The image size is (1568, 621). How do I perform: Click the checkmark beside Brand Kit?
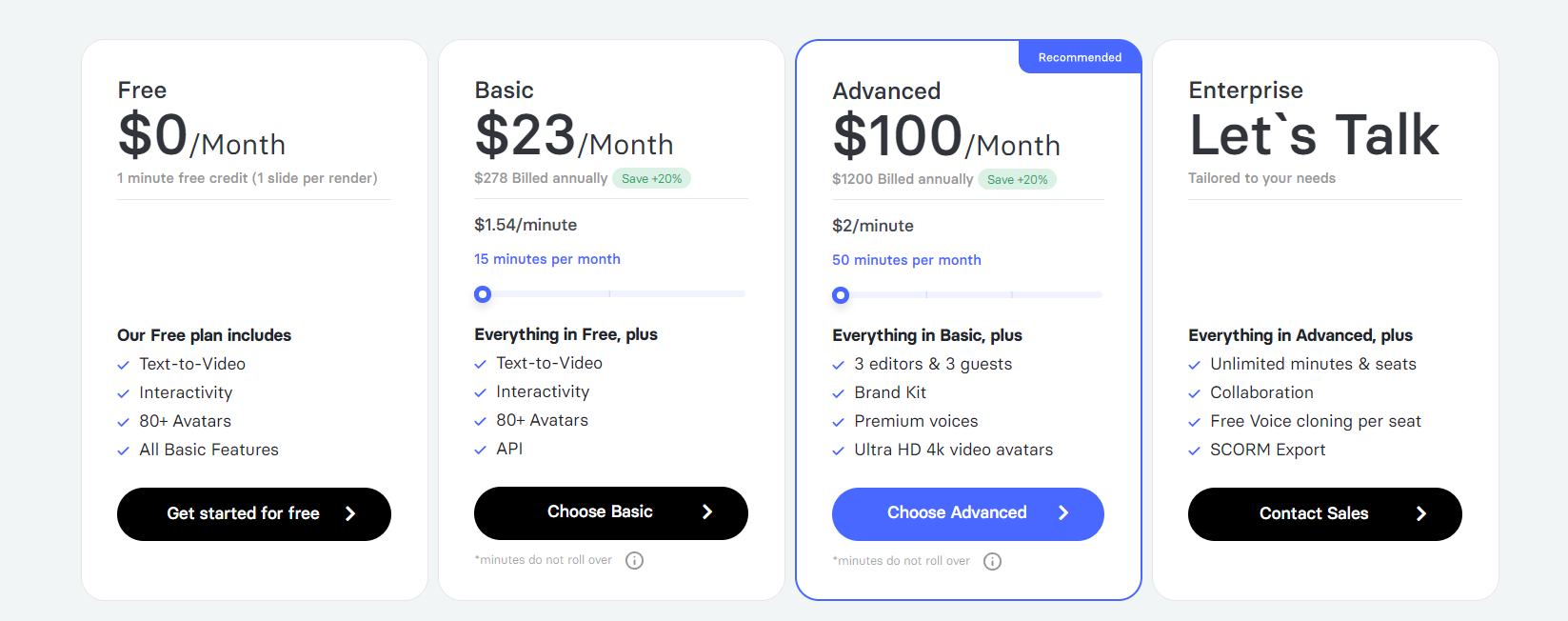click(839, 392)
